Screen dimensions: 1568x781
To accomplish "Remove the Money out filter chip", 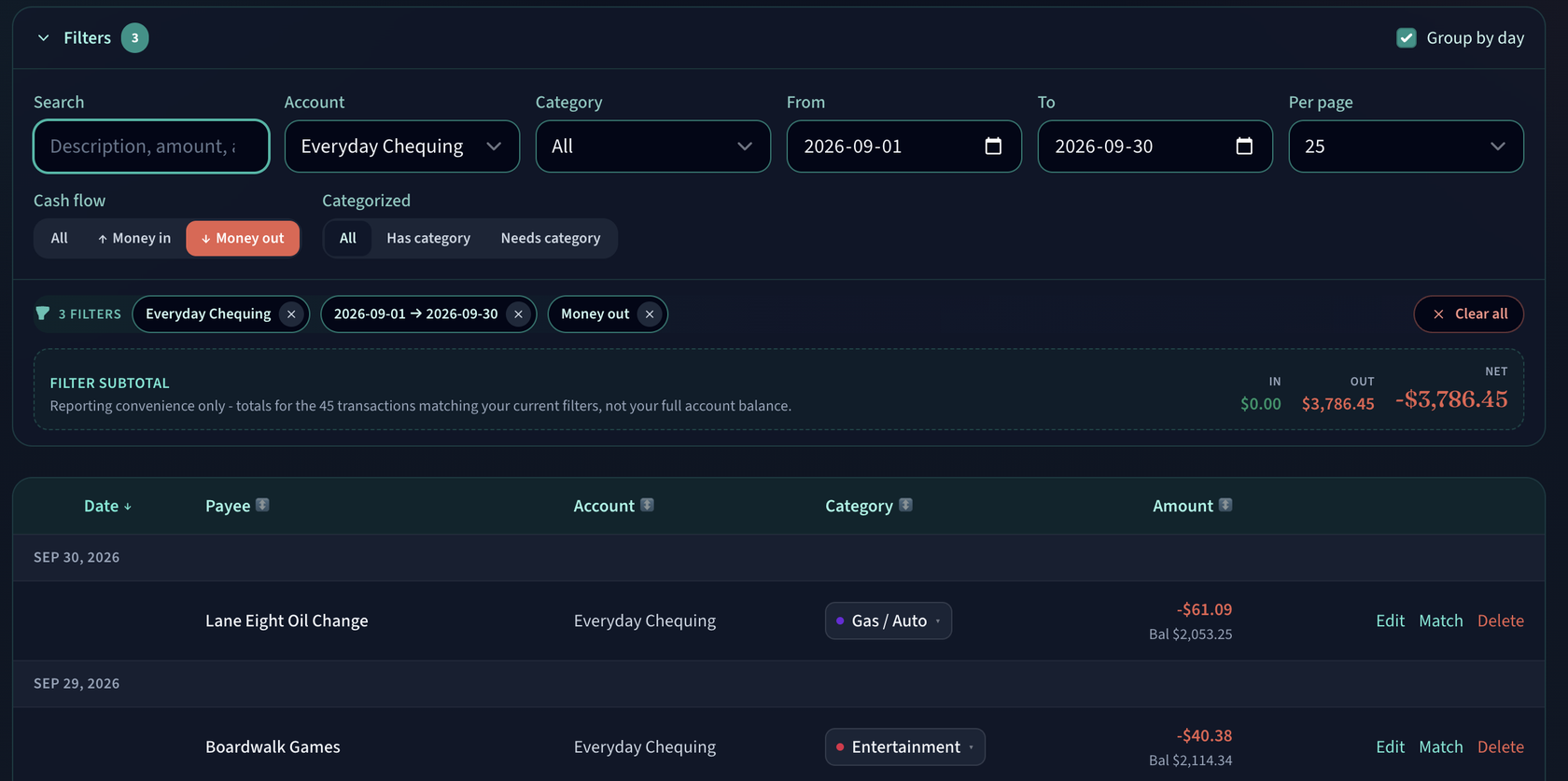I will pyautogui.click(x=650, y=314).
